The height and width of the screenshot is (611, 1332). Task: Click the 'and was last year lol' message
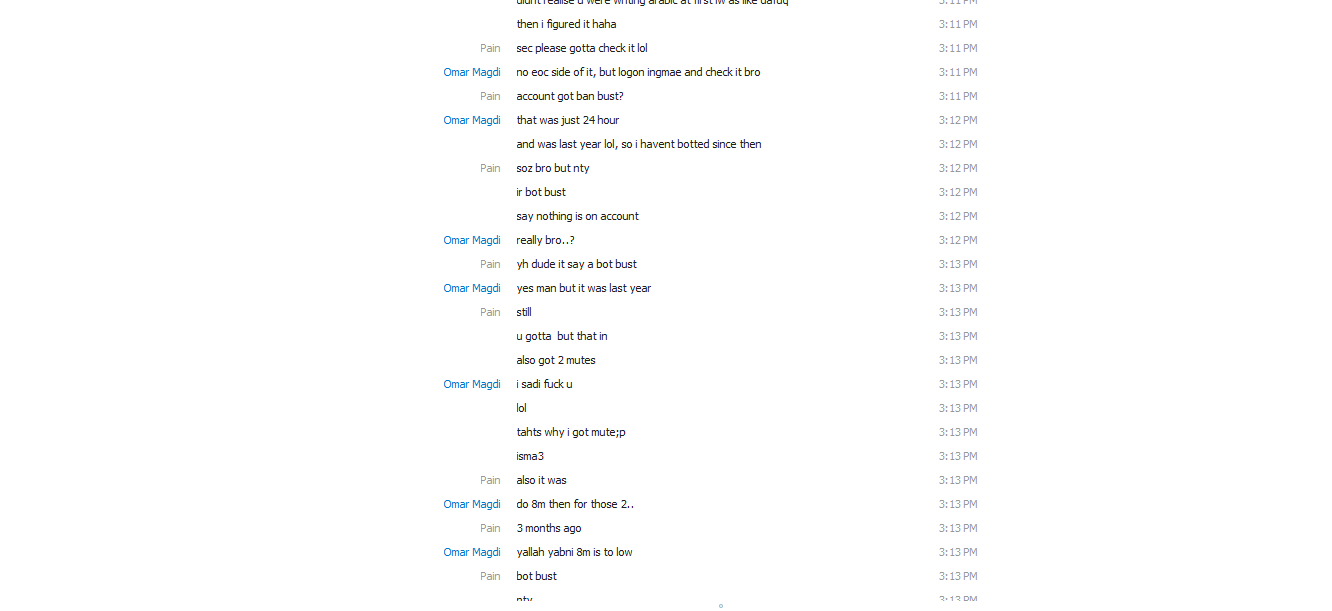point(638,144)
